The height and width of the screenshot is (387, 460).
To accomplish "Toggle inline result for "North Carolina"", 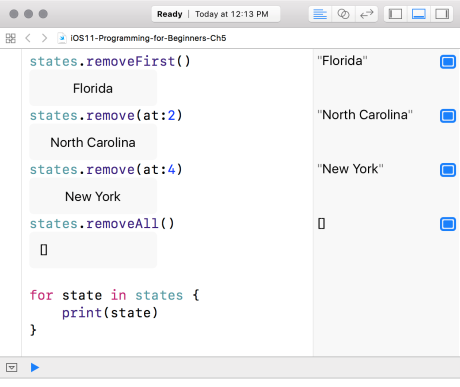I will [x=448, y=116].
